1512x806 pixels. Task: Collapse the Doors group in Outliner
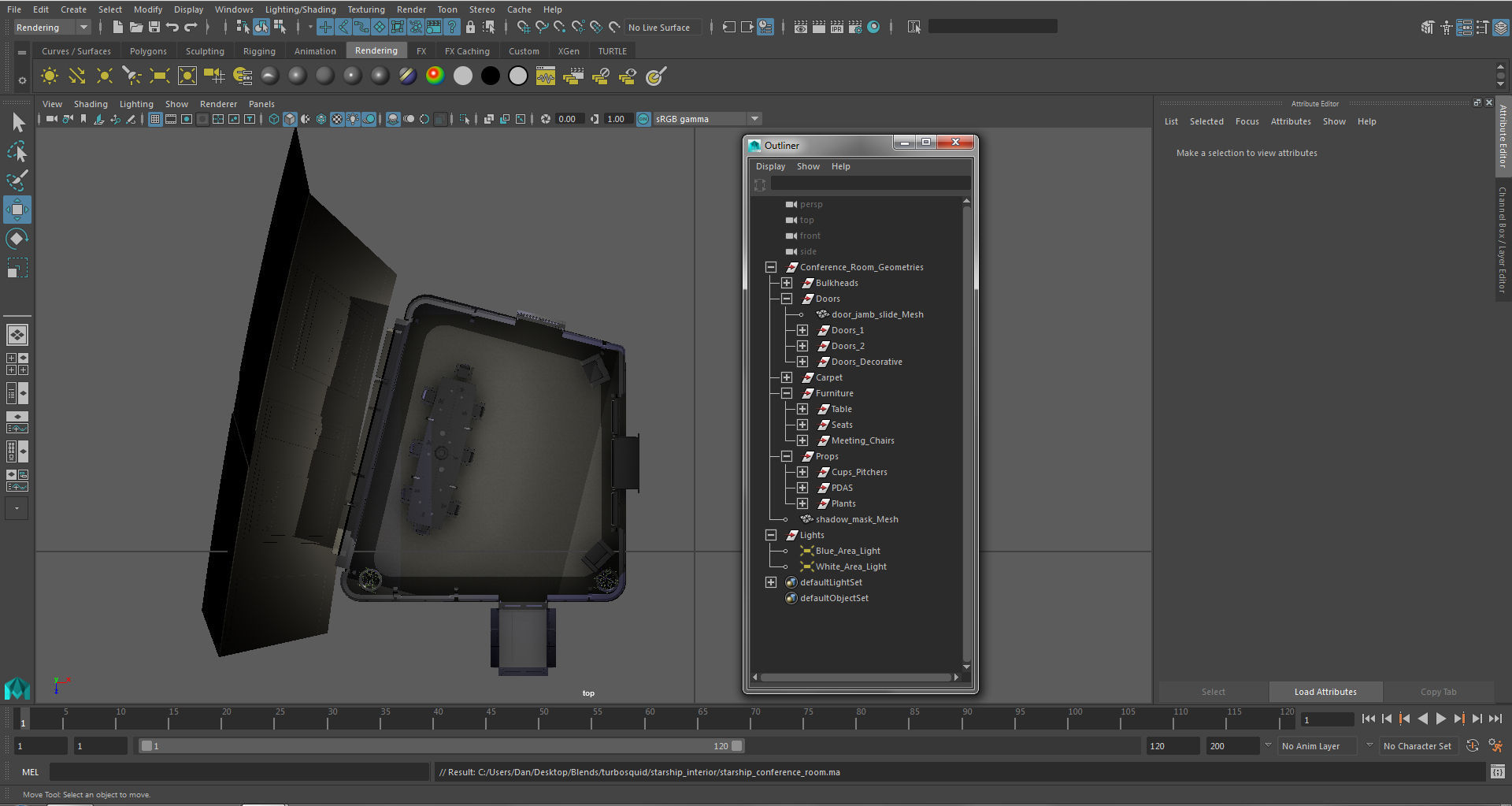(787, 299)
